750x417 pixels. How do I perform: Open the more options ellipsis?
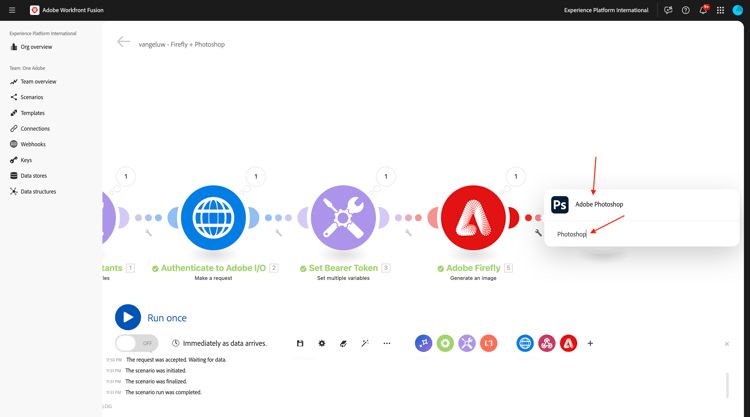pos(387,343)
